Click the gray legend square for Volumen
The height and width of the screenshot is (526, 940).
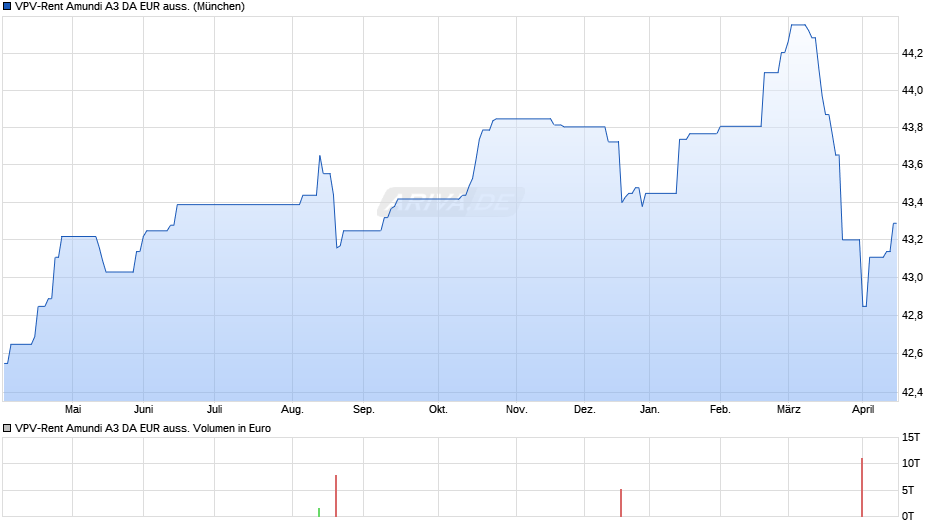click(x=7, y=428)
